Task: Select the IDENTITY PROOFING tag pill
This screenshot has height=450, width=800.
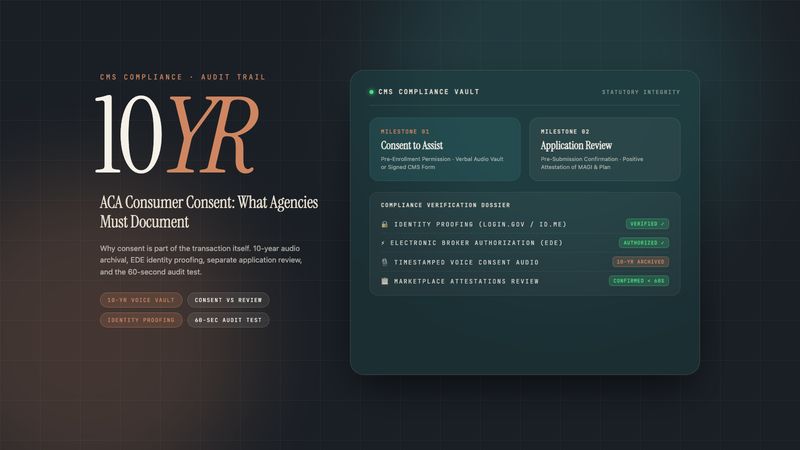Action: point(141,320)
